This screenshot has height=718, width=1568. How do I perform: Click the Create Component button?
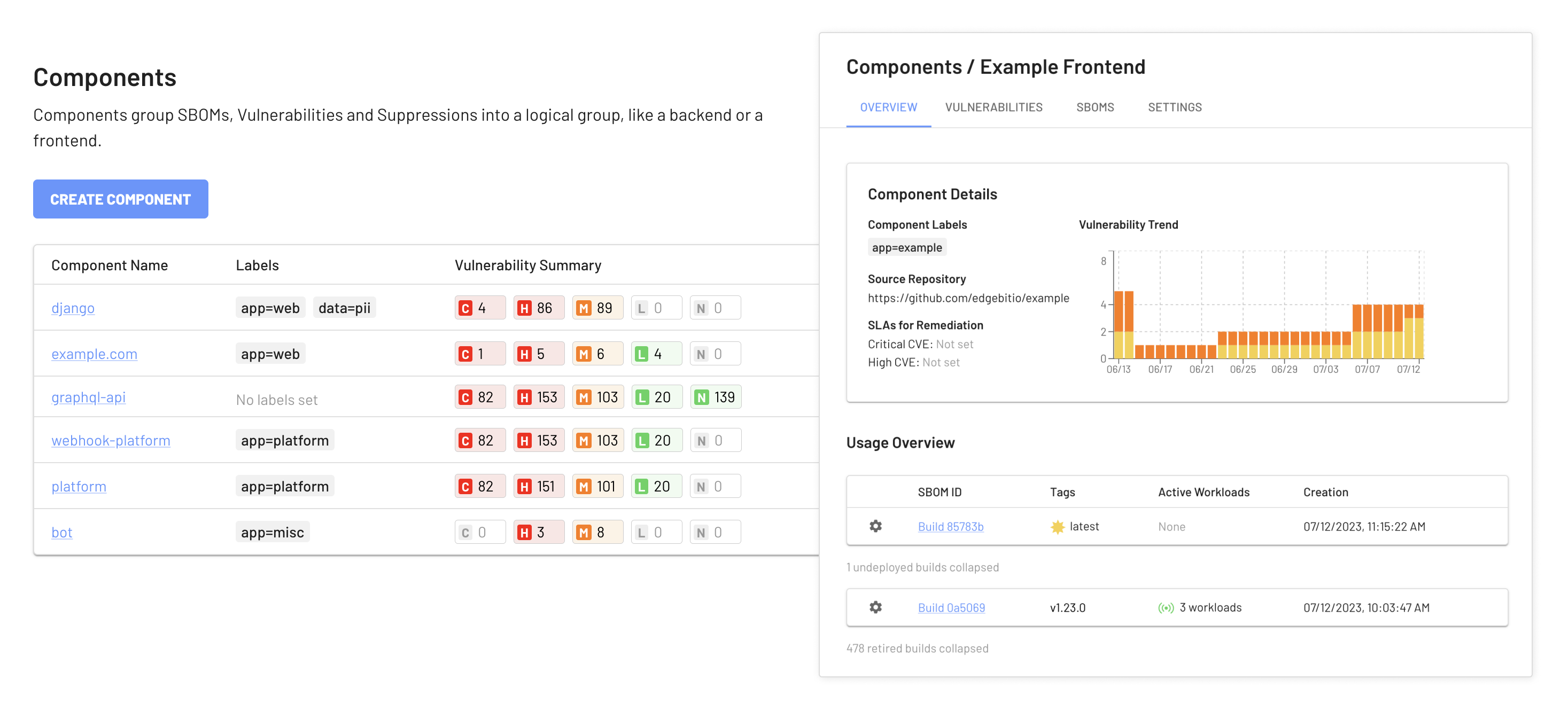coord(121,199)
